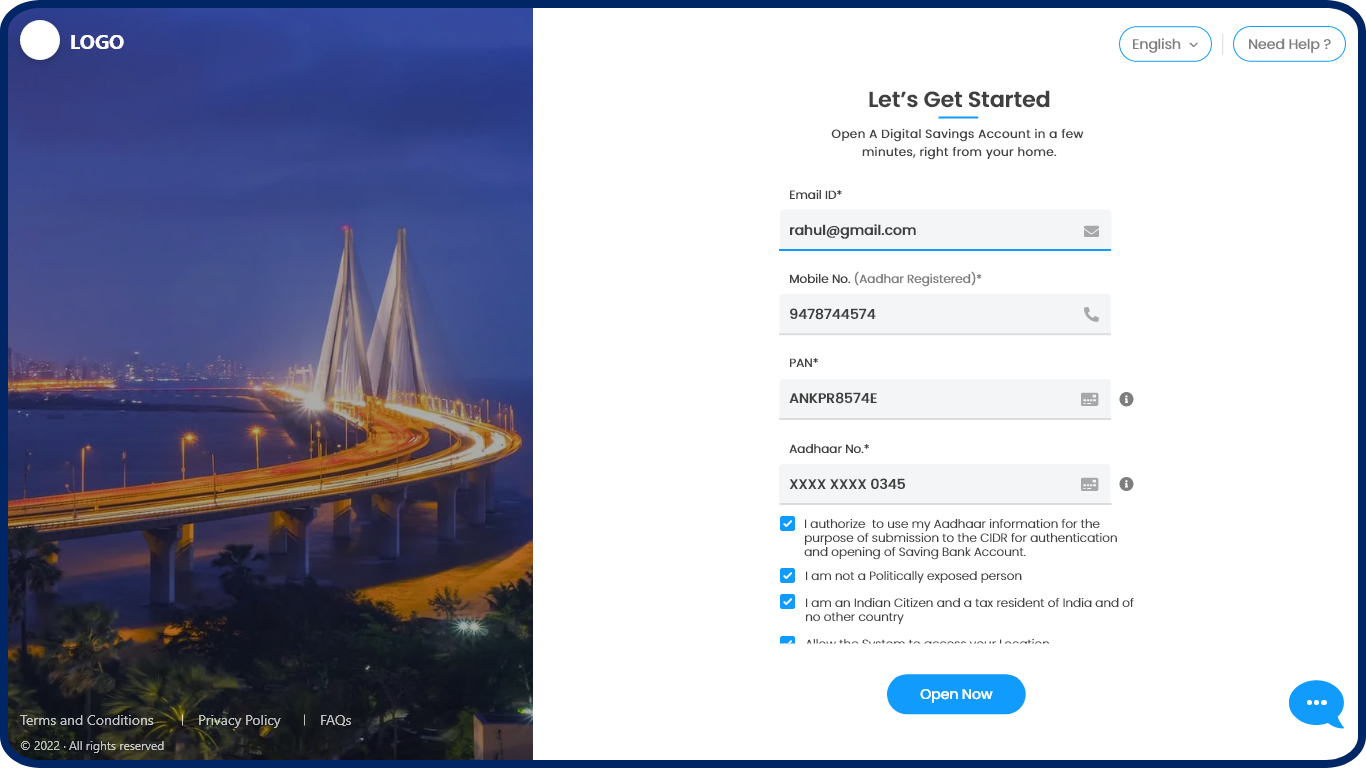This screenshot has height=768, width=1366.
Task: Click the card icon in PAN field
Action: [x=1090, y=399]
